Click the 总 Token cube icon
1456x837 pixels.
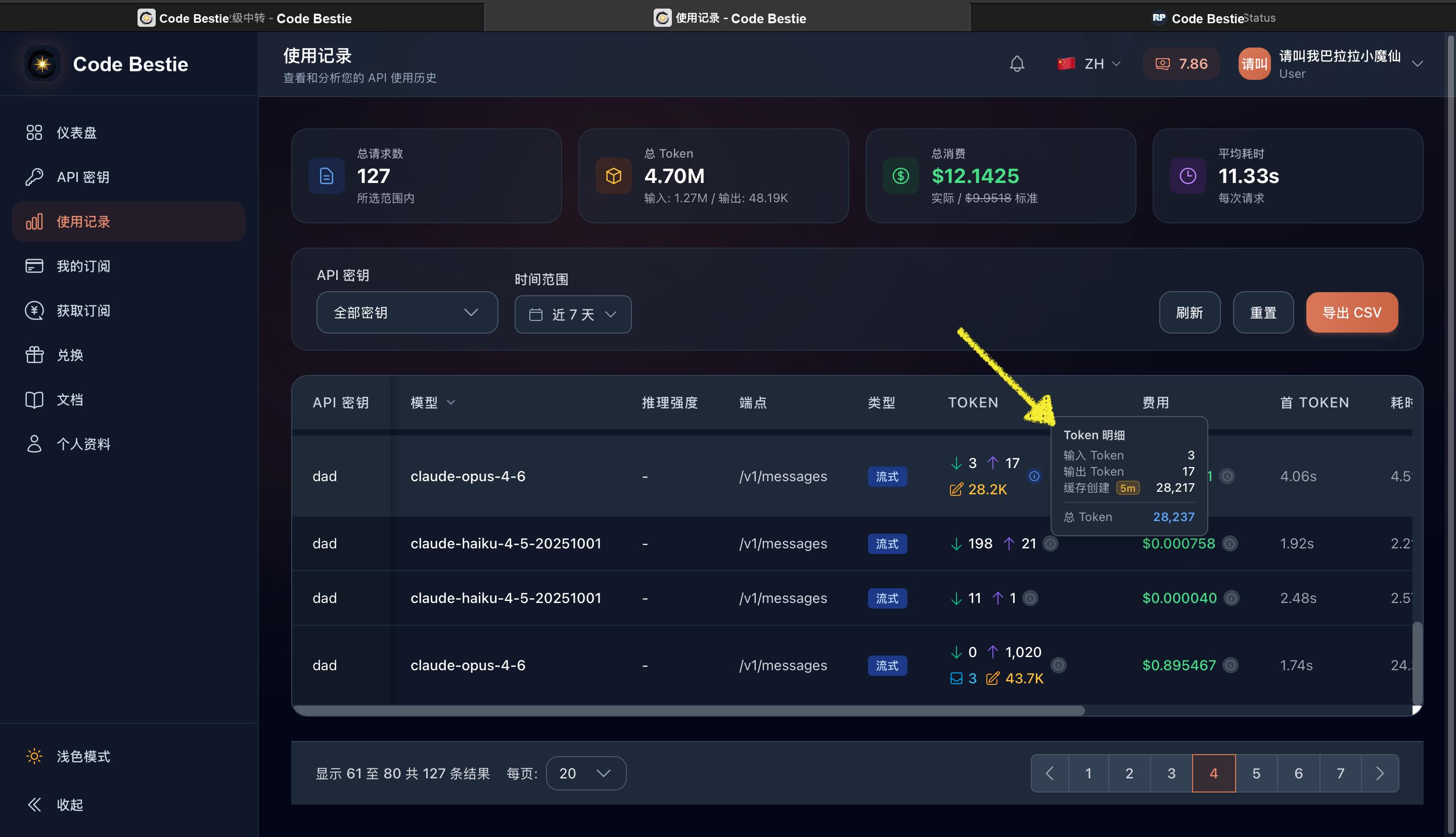pos(613,176)
